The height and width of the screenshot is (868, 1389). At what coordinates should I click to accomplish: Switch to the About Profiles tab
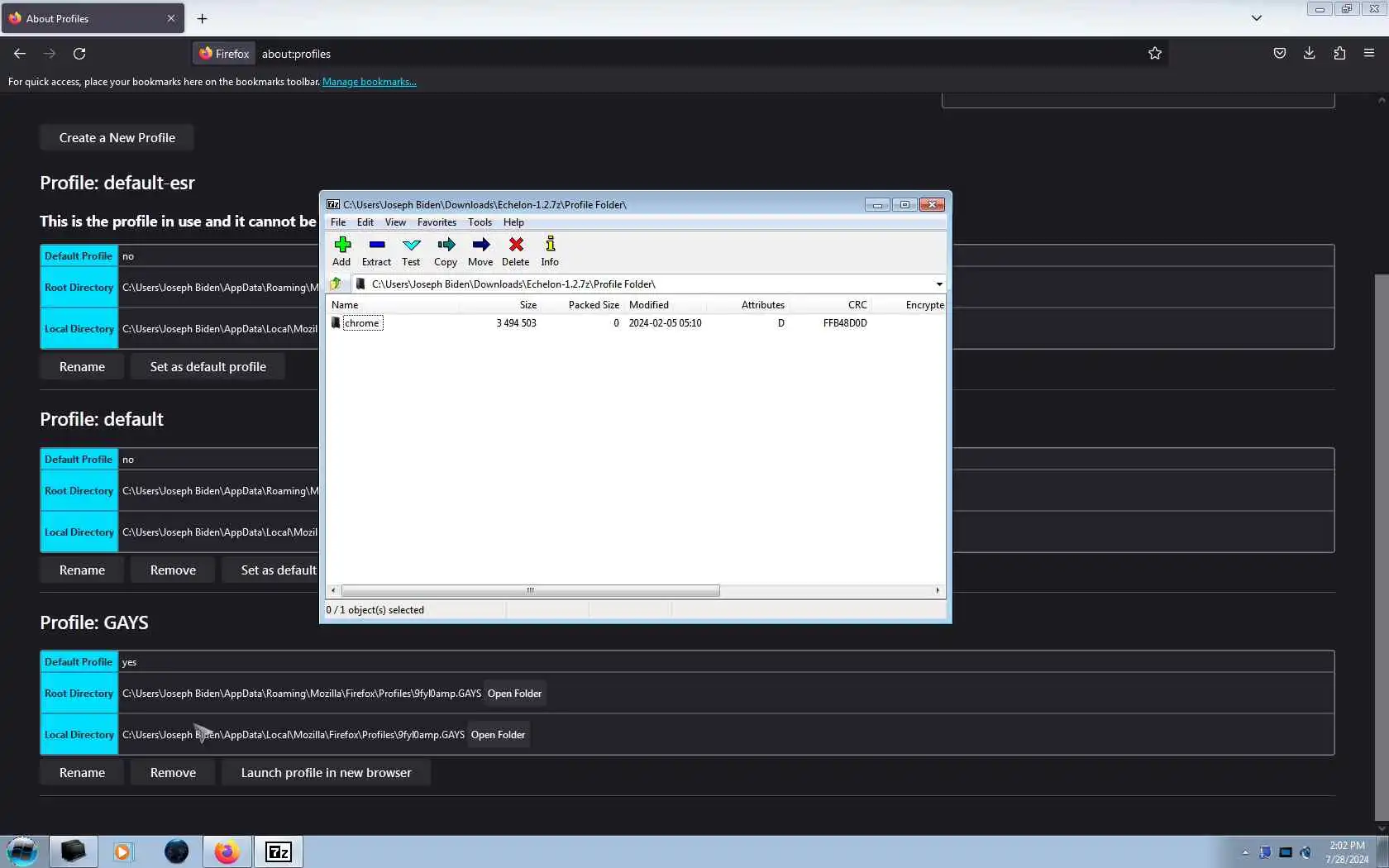[93, 18]
